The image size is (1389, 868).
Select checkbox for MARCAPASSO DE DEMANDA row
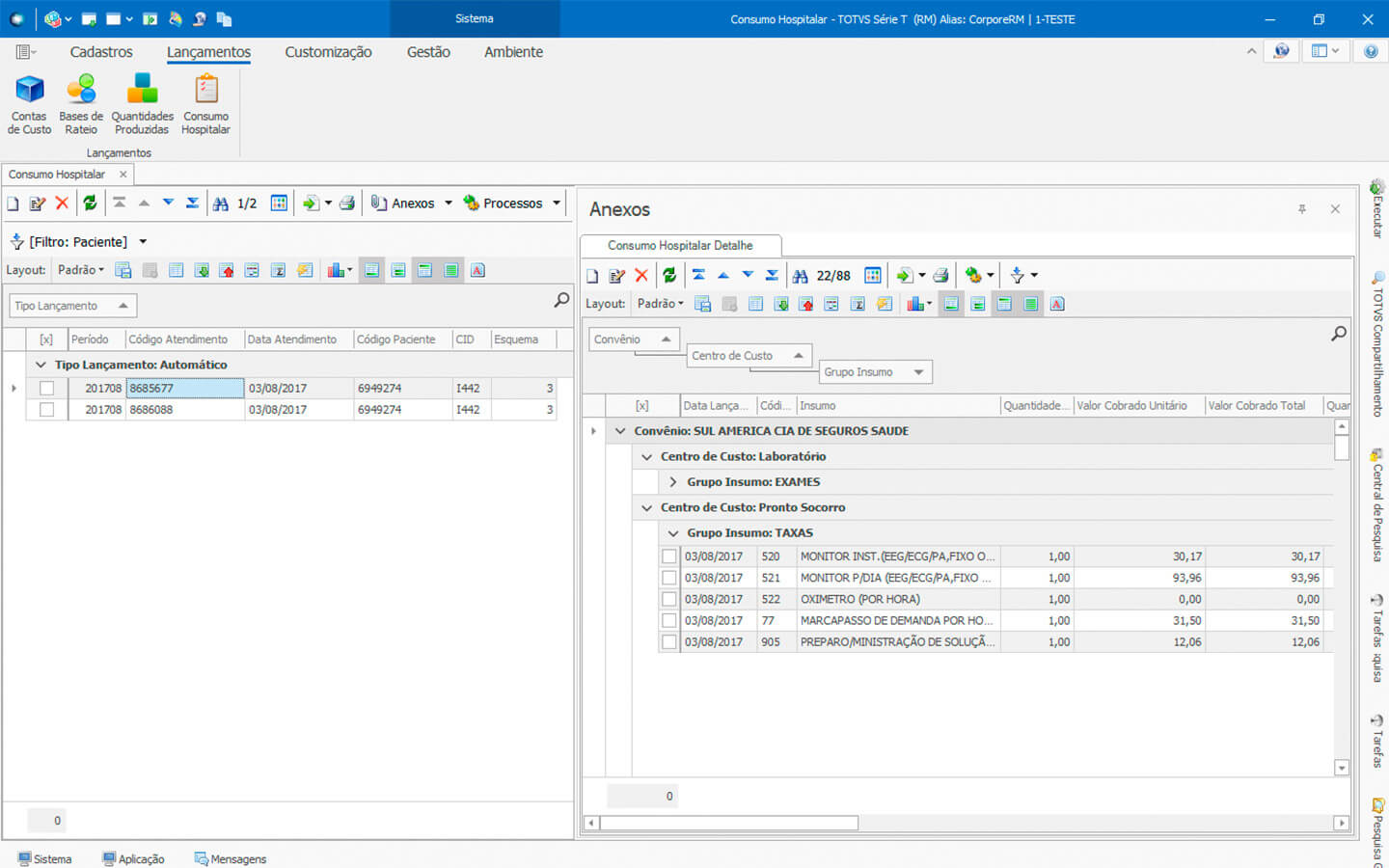(x=669, y=621)
